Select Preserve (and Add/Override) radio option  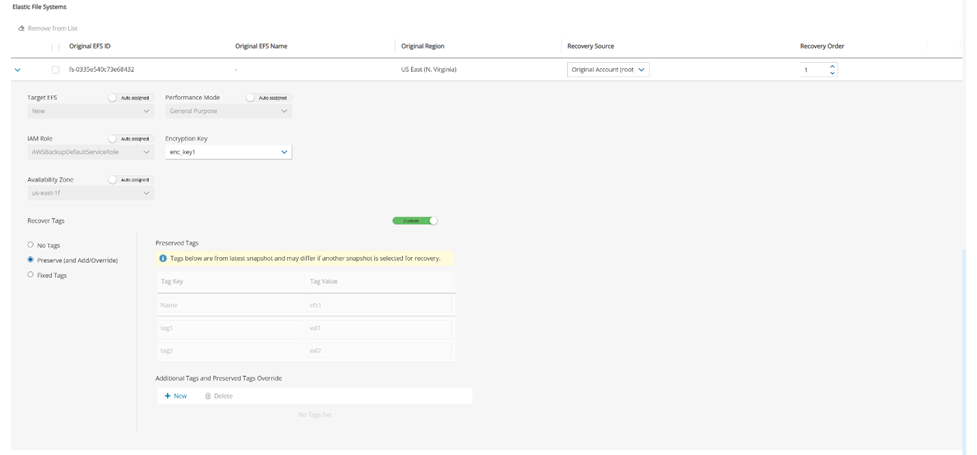[x=31, y=260]
